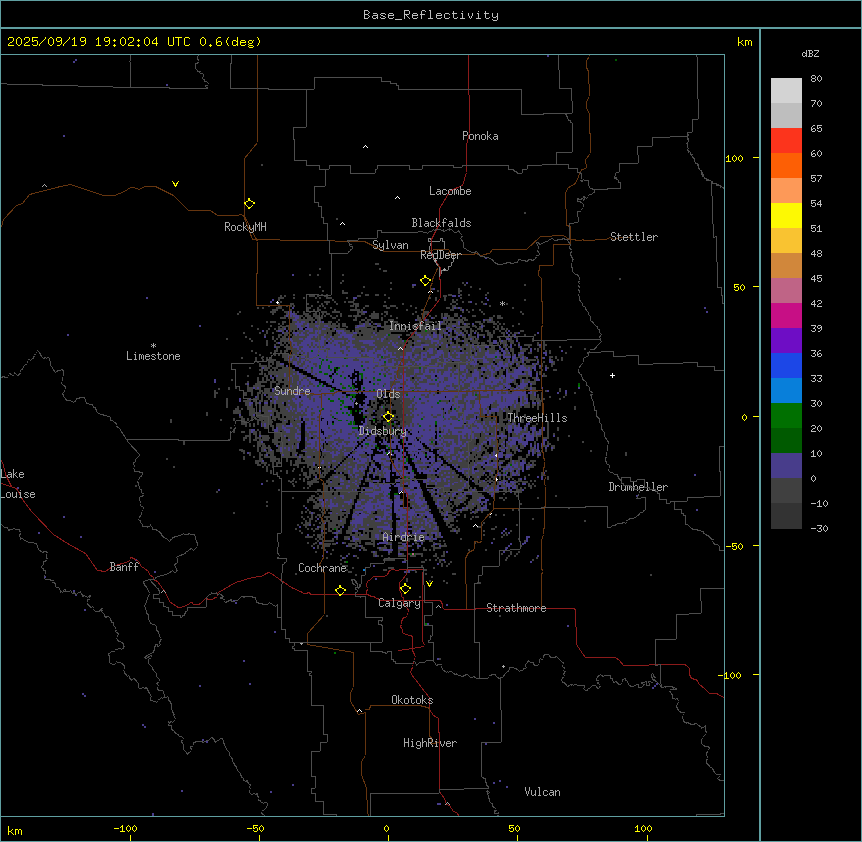Select the Ponoka city label
This screenshot has width=862, height=842.
click(x=480, y=136)
